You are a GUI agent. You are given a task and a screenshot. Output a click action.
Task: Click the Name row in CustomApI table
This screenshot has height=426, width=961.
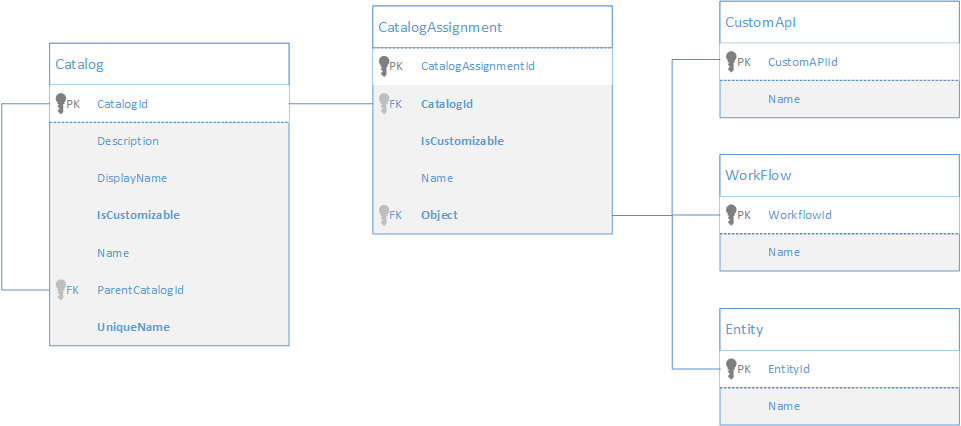(x=784, y=99)
